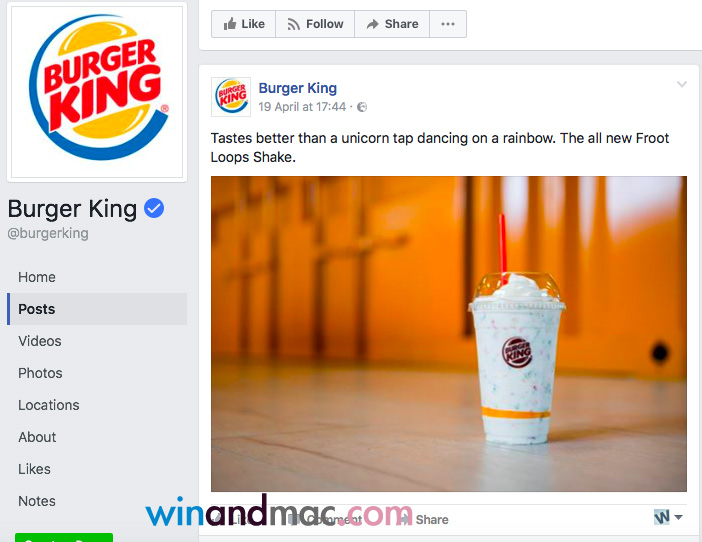Expand the post options chevron

[681, 84]
